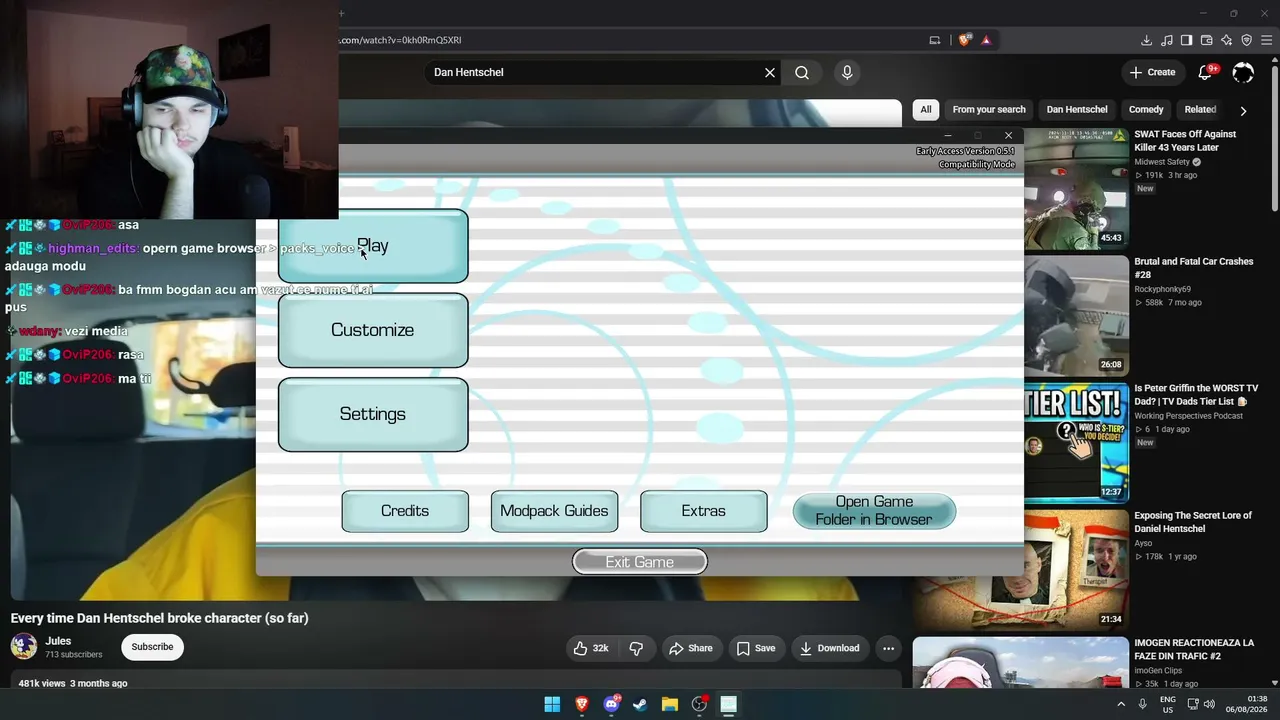This screenshot has width=1280, height=720.
Task: Select the Dan Hentschel filter chip
Action: 1077,110
